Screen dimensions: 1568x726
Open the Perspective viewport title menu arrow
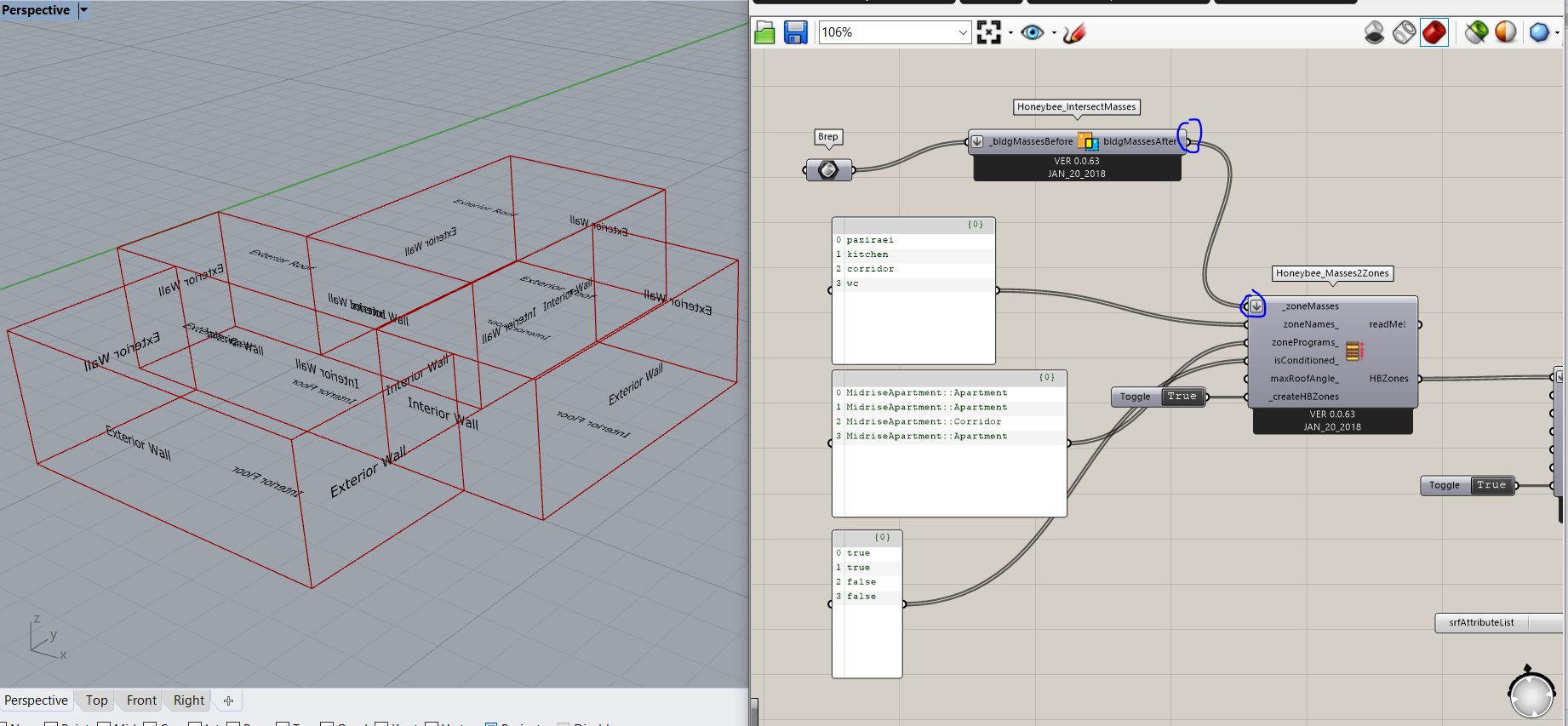(83, 10)
